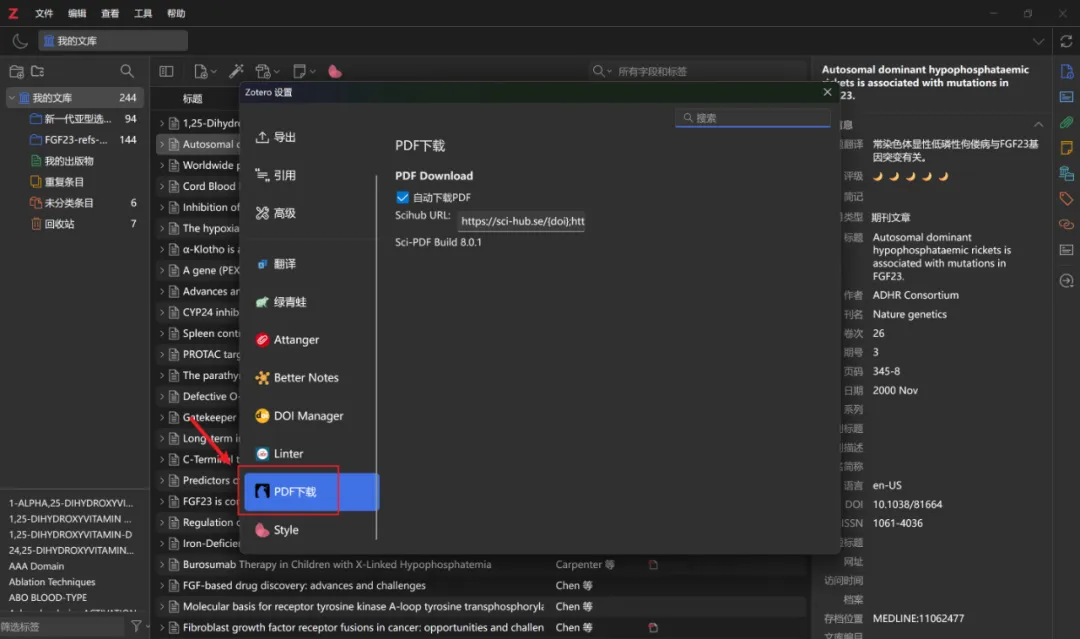The height and width of the screenshot is (639, 1080).
Task: Open the libraries and collections side icon
Action: 1066,174
